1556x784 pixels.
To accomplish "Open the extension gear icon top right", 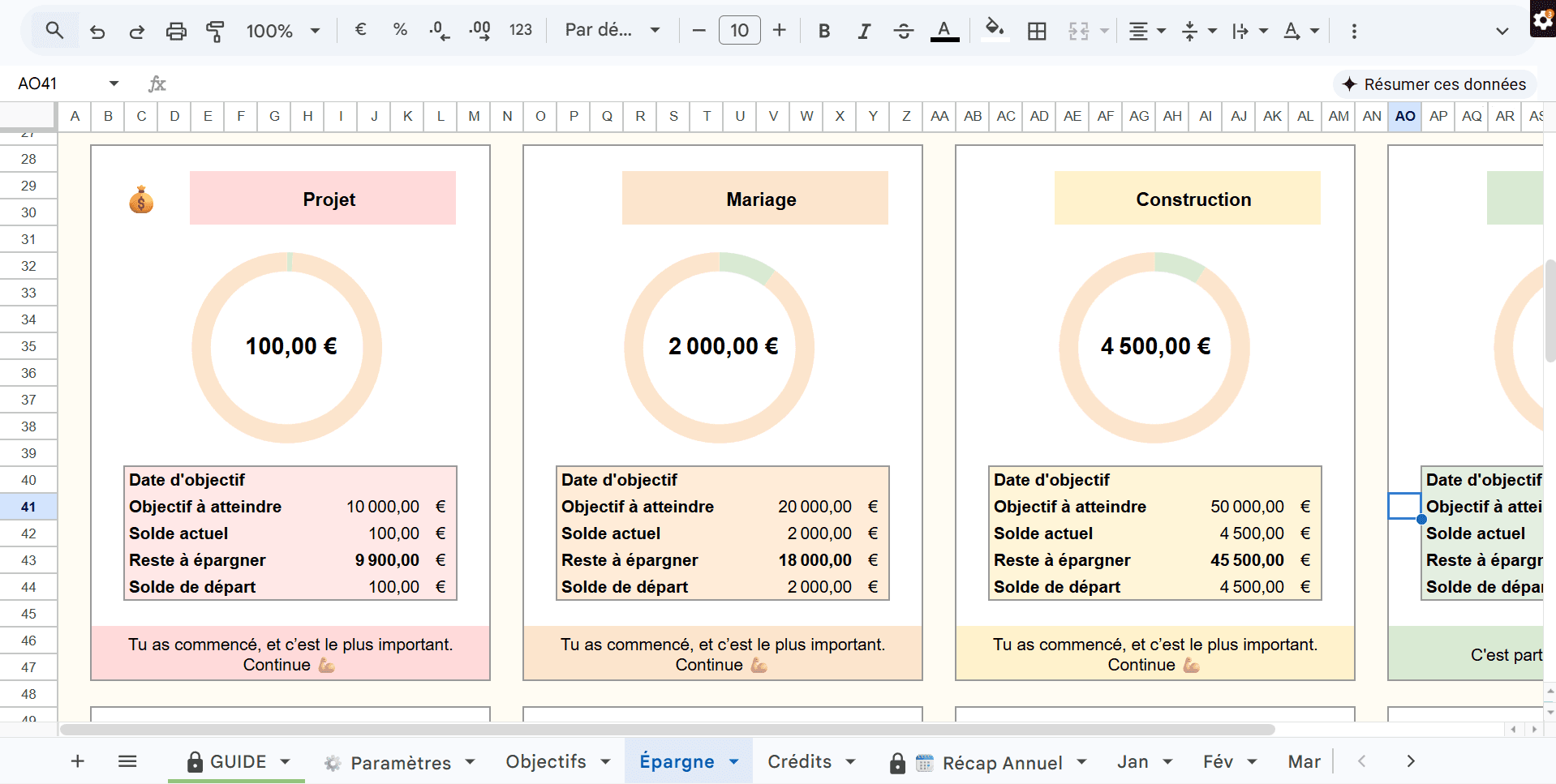I will 1543,19.
